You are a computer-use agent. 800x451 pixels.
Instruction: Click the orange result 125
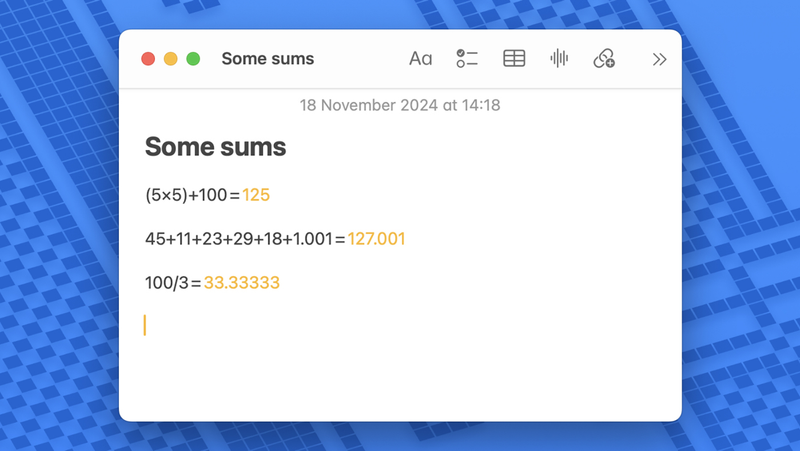pyautogui.click(x=256, y=195)
